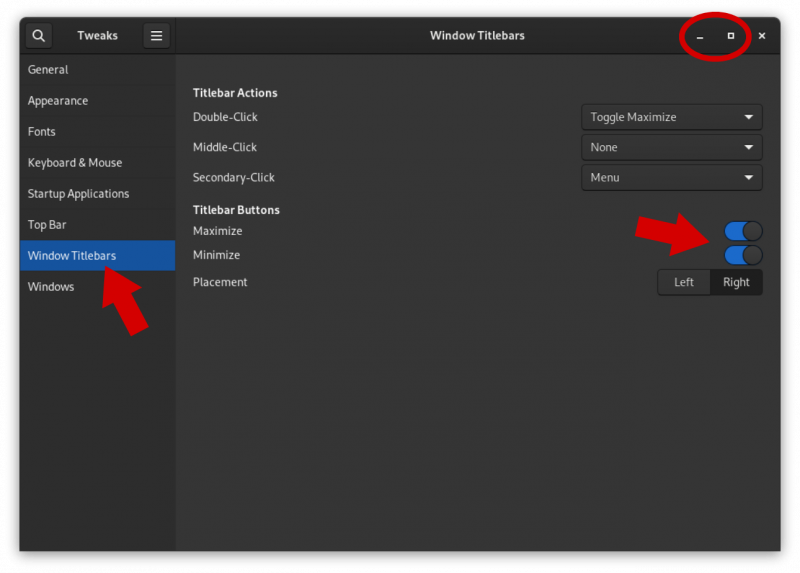Set button placement to Right
Image resolution: width=800 pixels, height=573 pixels.
tap(736, 282)
